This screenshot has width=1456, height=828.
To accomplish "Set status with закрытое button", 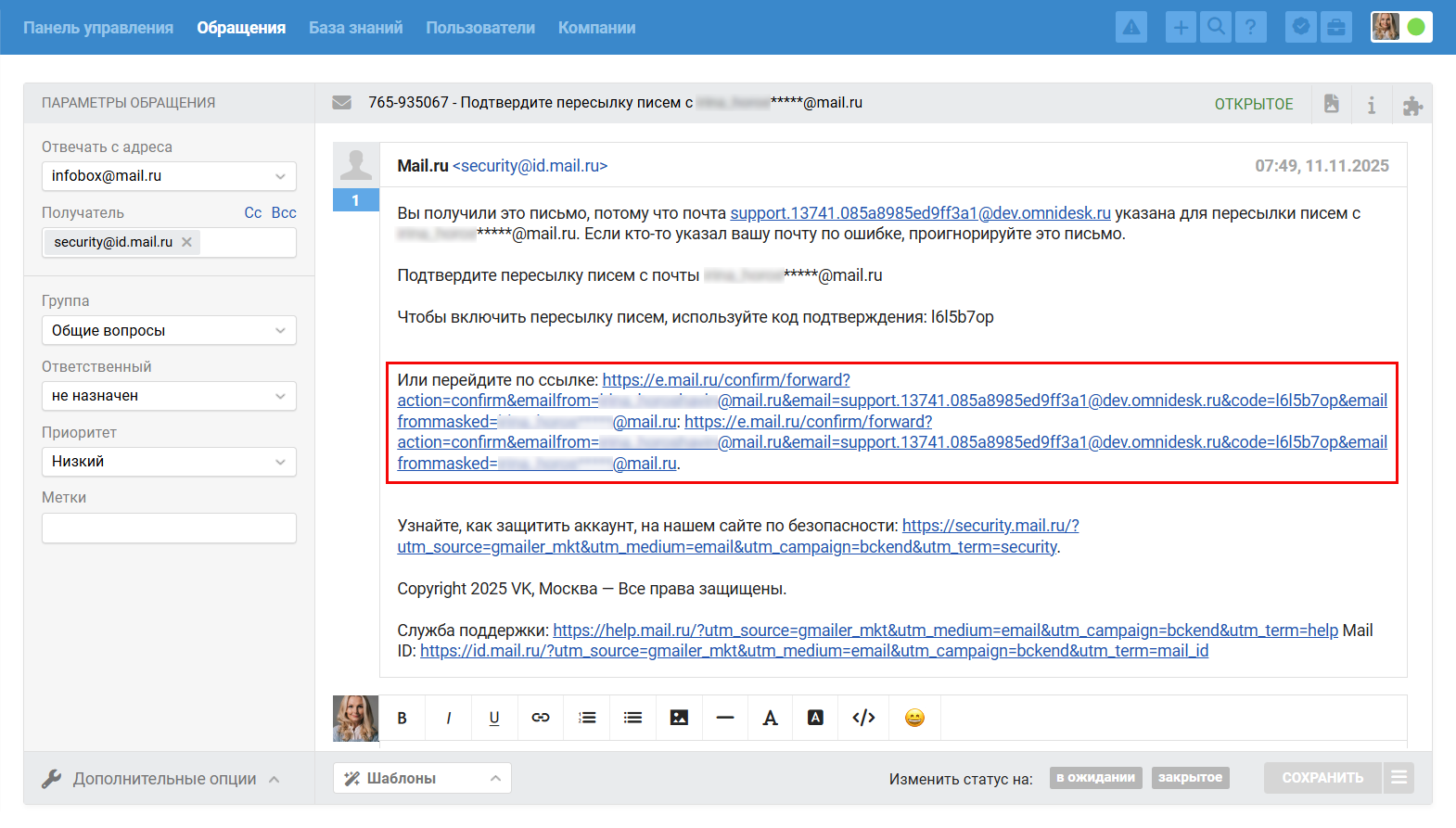I will 1190,778.
